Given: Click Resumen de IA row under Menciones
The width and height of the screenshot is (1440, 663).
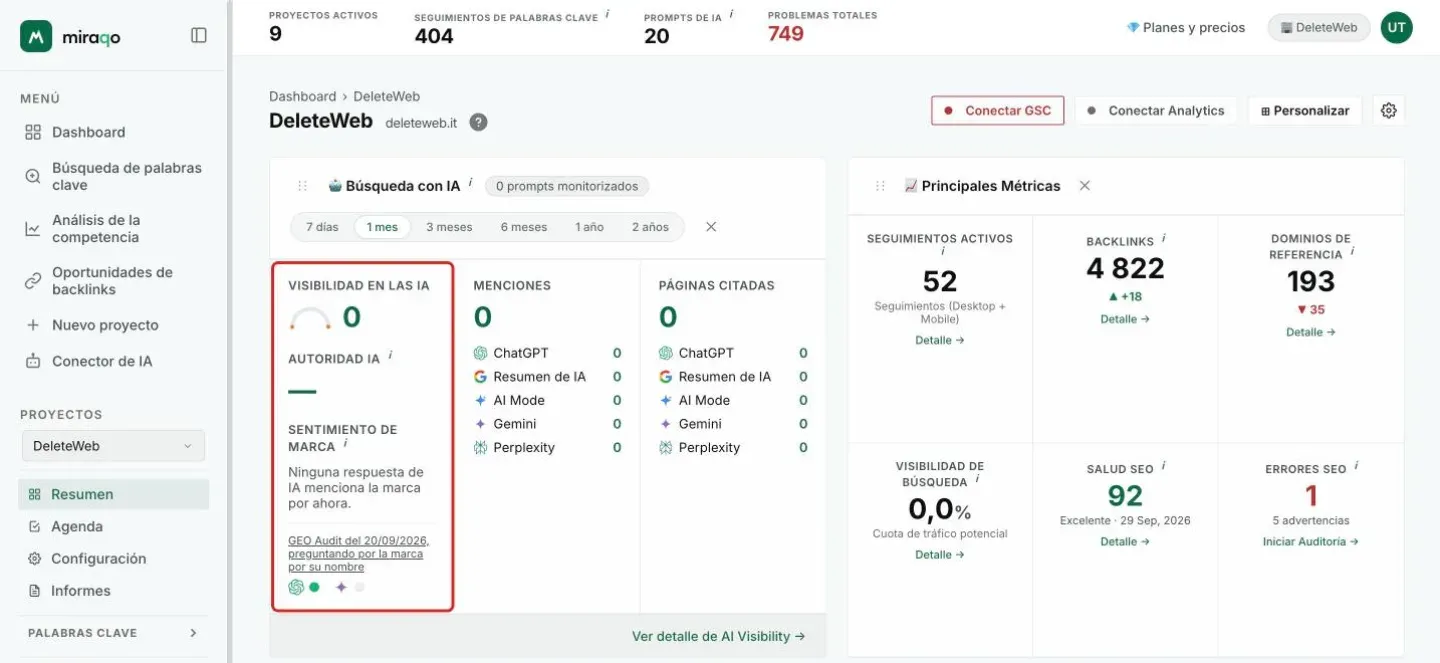Looking at the screenshot, I should pos(547,377).
